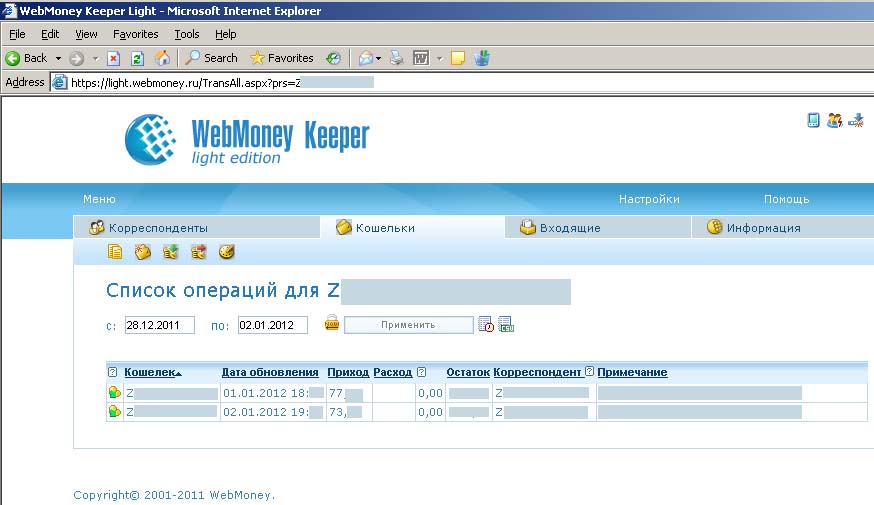The image size is (874, 505).
Task: Export operations with the CSV icon
Action: (506, 324)
